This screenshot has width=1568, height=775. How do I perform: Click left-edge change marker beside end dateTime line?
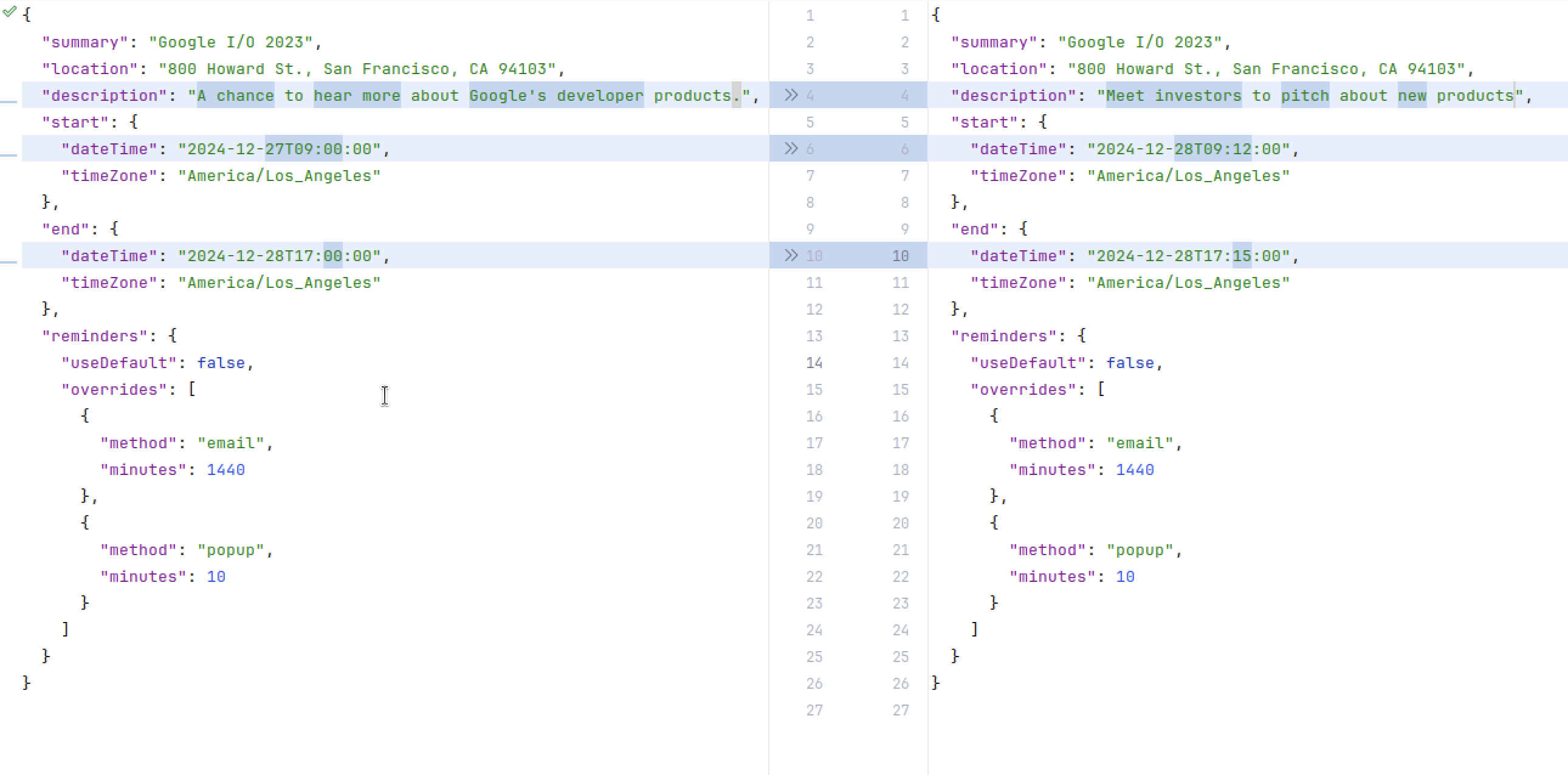9,262
